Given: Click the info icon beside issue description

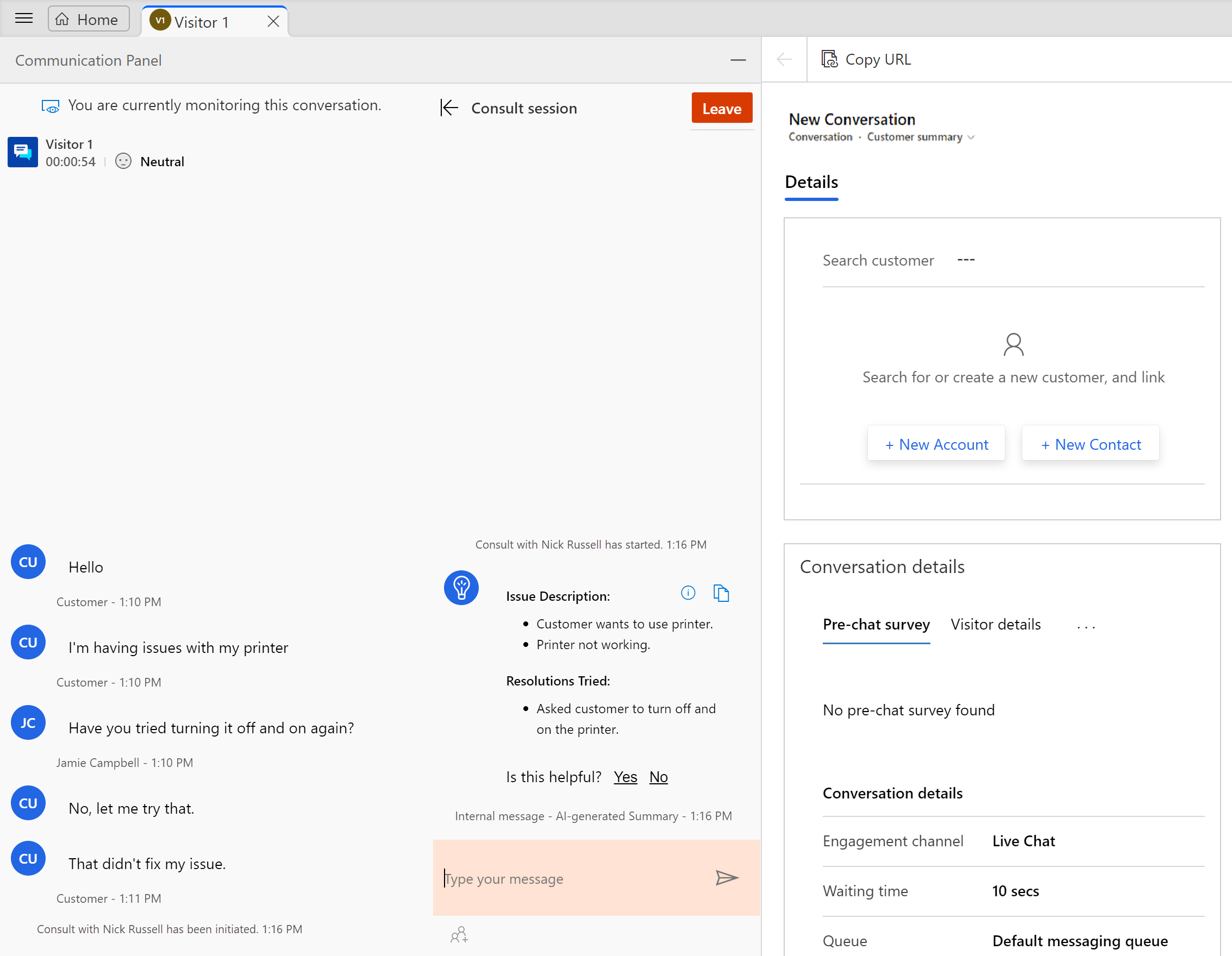Looking at the screenshot, I should coord(688,592).
